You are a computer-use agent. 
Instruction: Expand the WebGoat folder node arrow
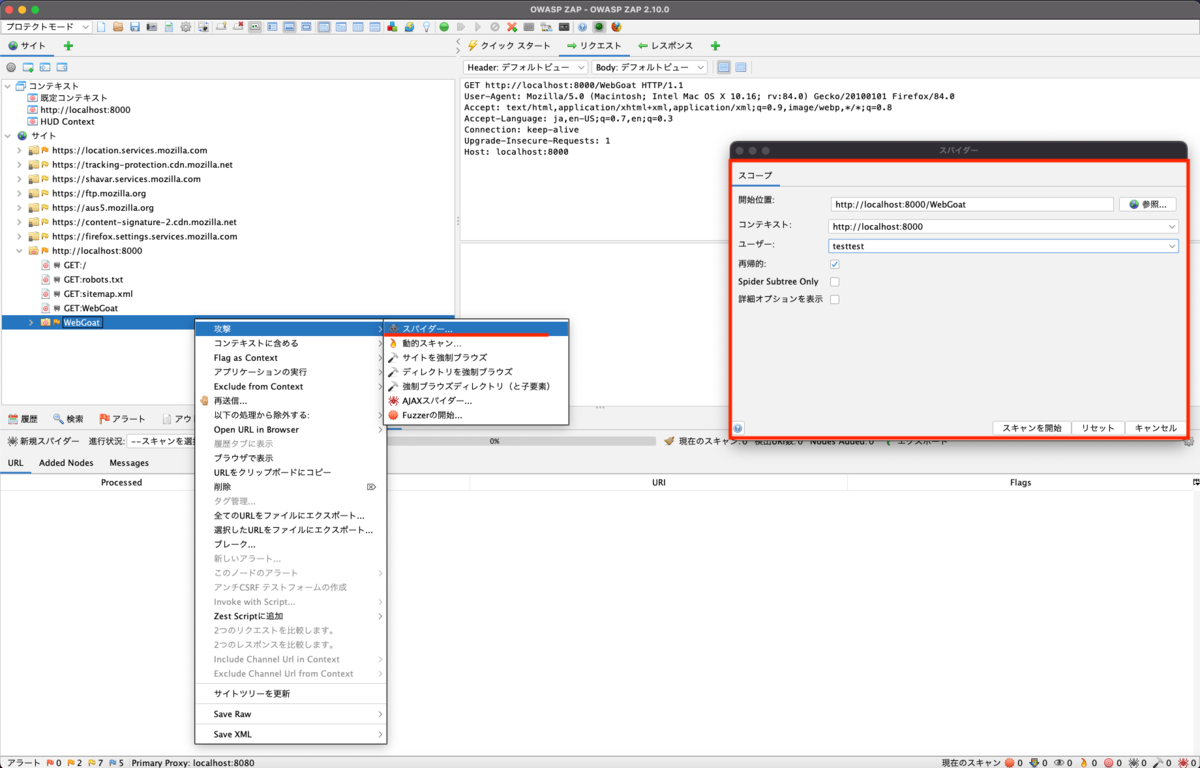click(31, 323)
